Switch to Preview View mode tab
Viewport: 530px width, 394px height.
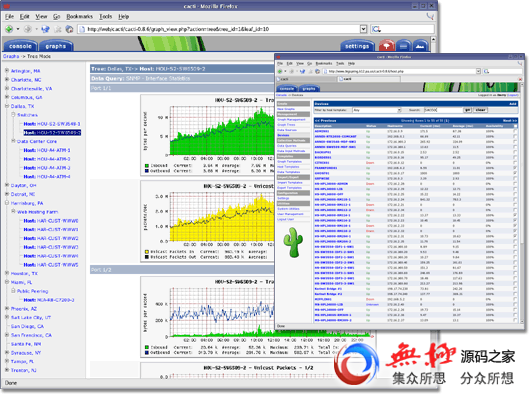tap(420, 46)
